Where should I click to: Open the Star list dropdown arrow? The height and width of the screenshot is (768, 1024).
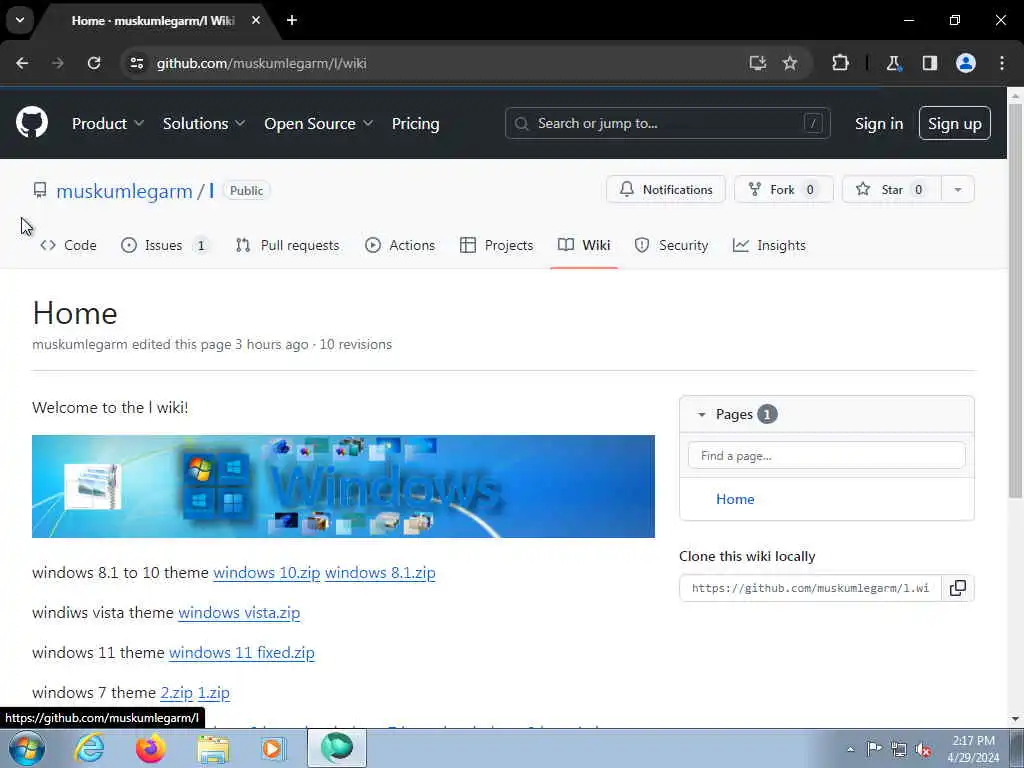958,189
